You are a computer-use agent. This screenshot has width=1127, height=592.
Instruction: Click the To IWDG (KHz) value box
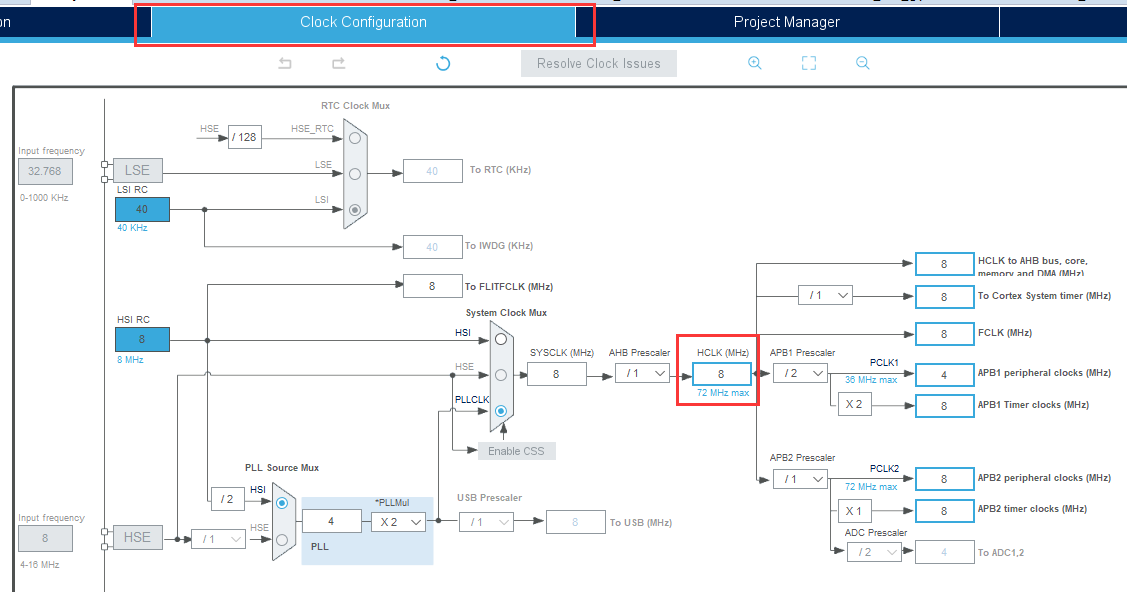[x=433, y=246]
